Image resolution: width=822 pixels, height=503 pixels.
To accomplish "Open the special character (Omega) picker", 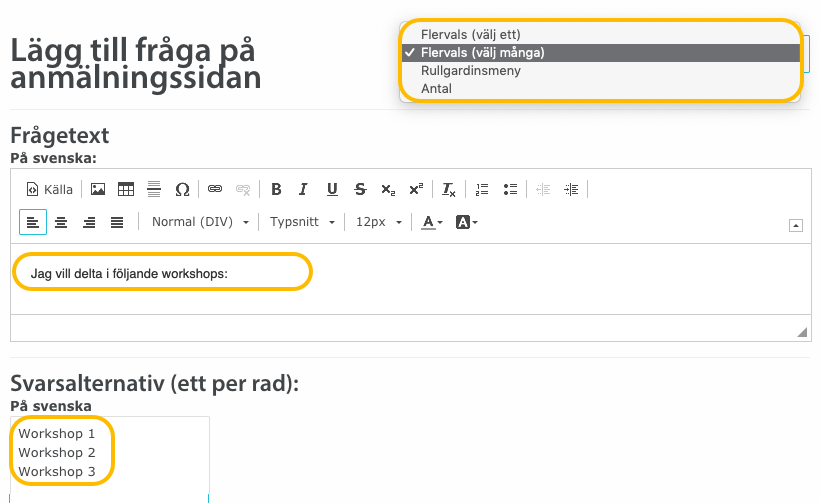I will pyautogui.click(x=182, y=189).
